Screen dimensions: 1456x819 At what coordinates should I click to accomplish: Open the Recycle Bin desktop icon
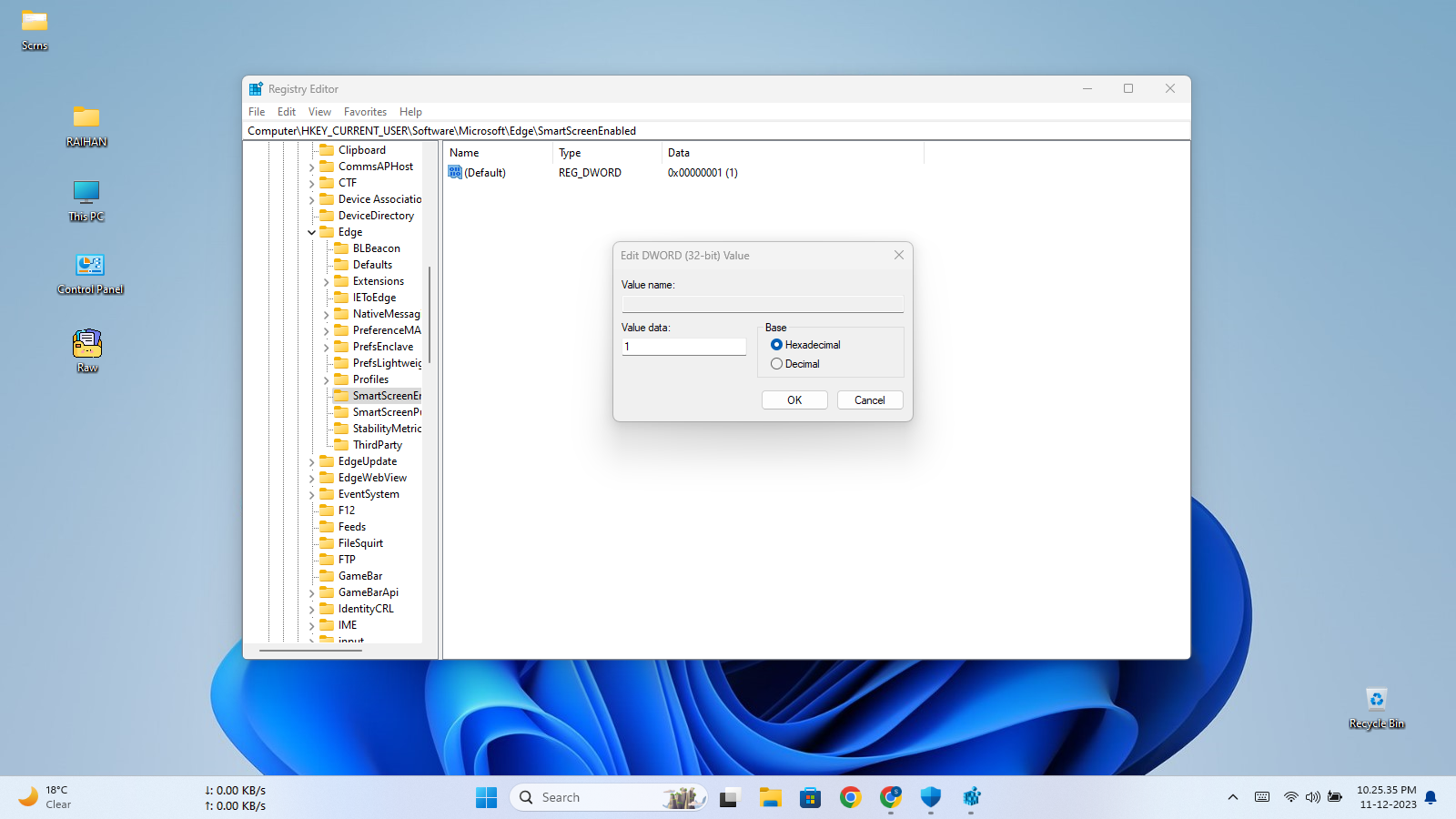coord(1376,700)
